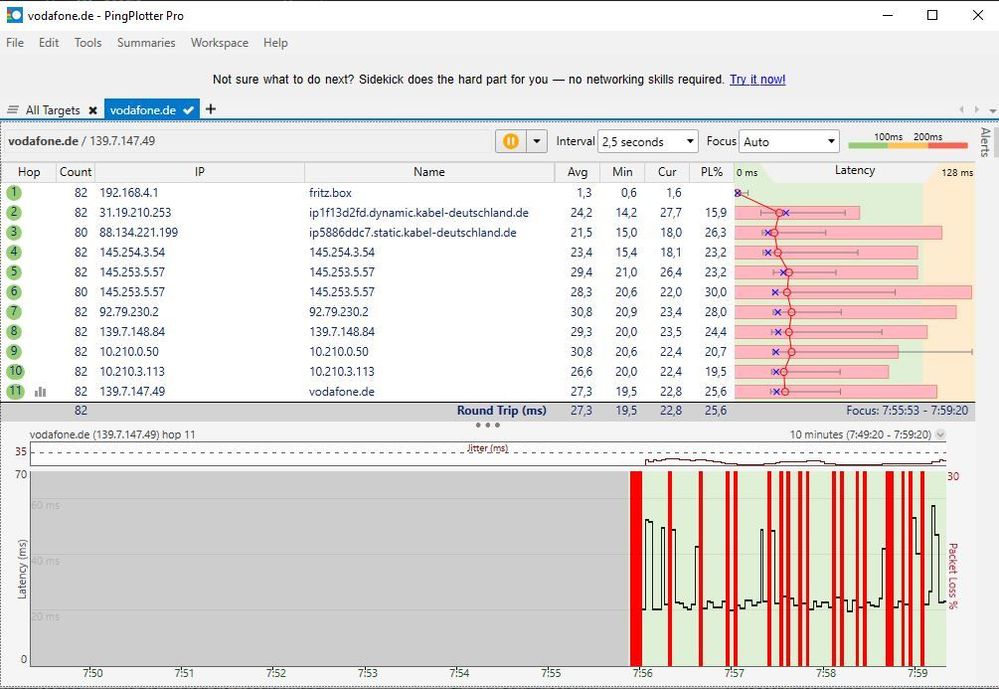Toggle the checkmark on vodafone.de tab
Screen dimensions: 999x689
188,110
